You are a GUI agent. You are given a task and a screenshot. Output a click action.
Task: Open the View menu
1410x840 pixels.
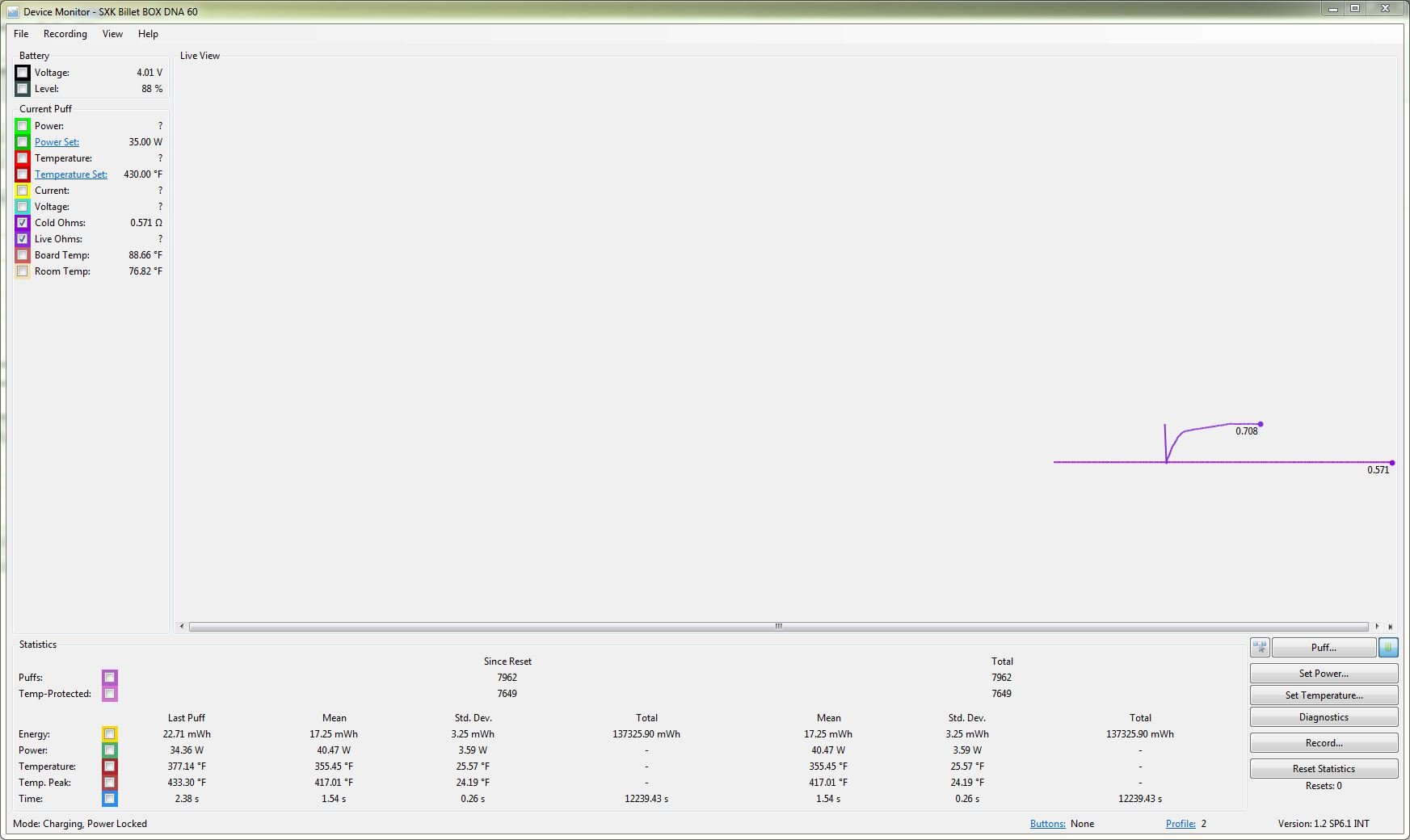112,34
